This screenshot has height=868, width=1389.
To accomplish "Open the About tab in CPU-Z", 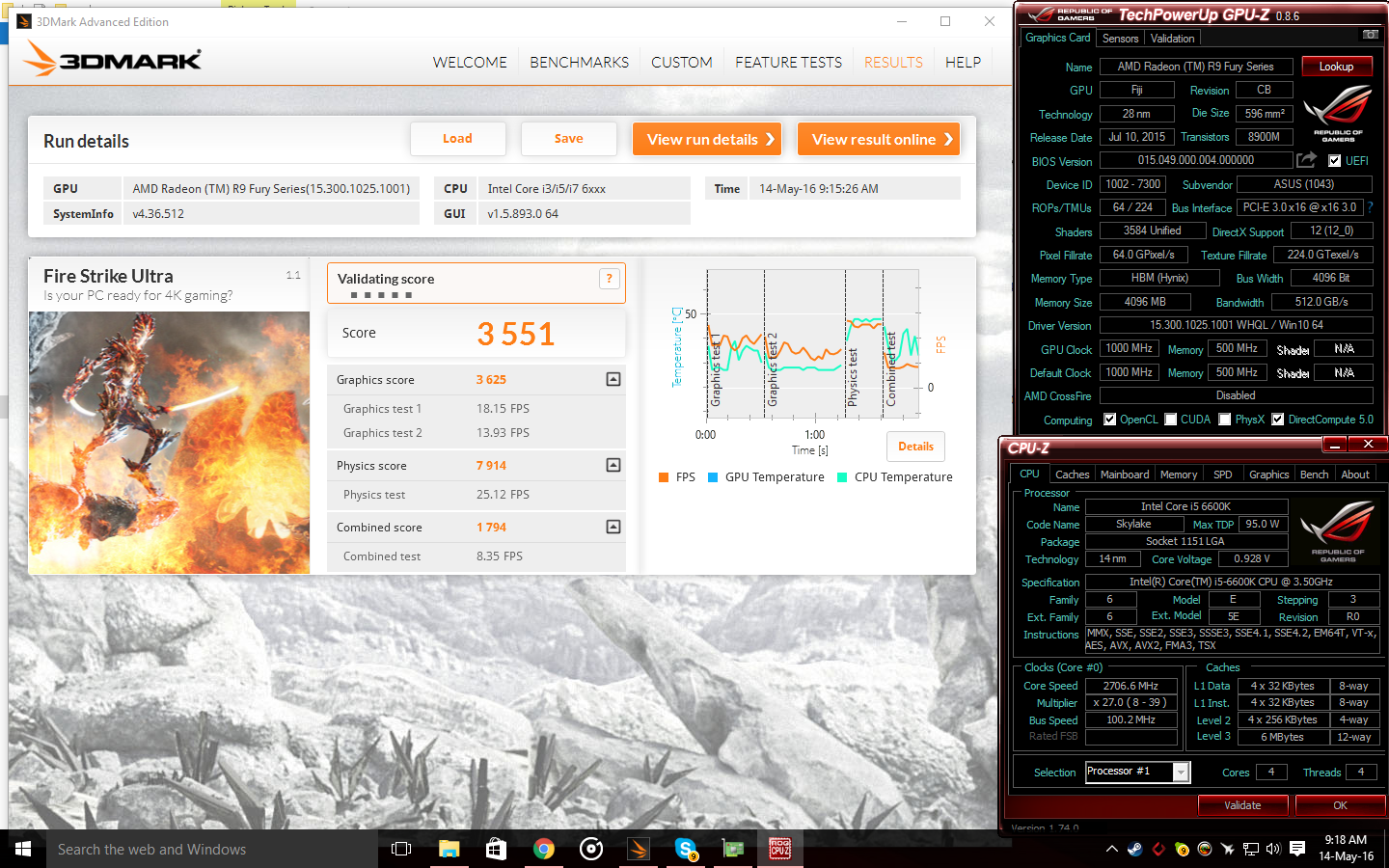I will 1355,475.
